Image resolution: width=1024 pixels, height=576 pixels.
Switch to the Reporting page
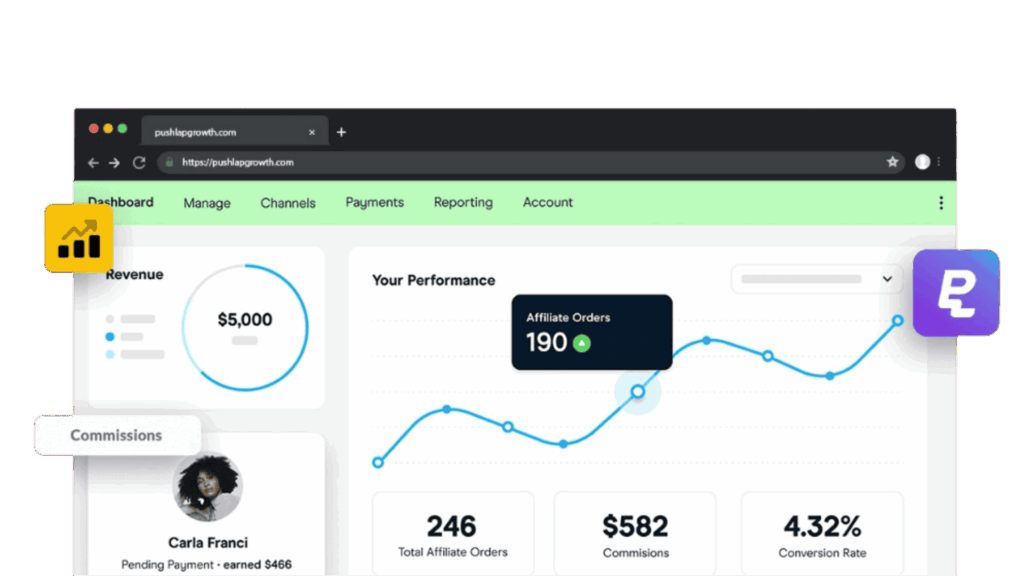463,202
